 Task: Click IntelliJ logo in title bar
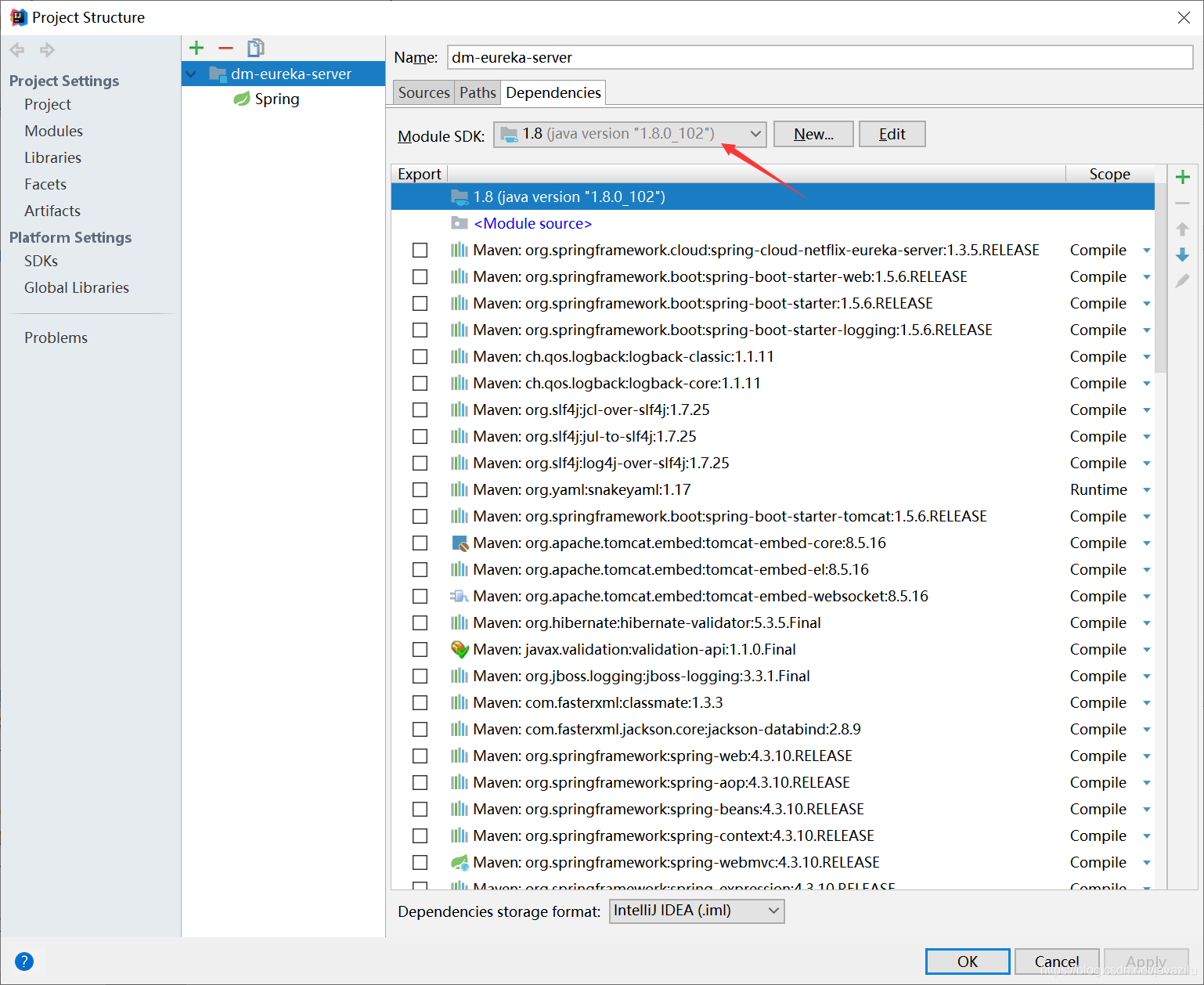[x=18, y=17]
